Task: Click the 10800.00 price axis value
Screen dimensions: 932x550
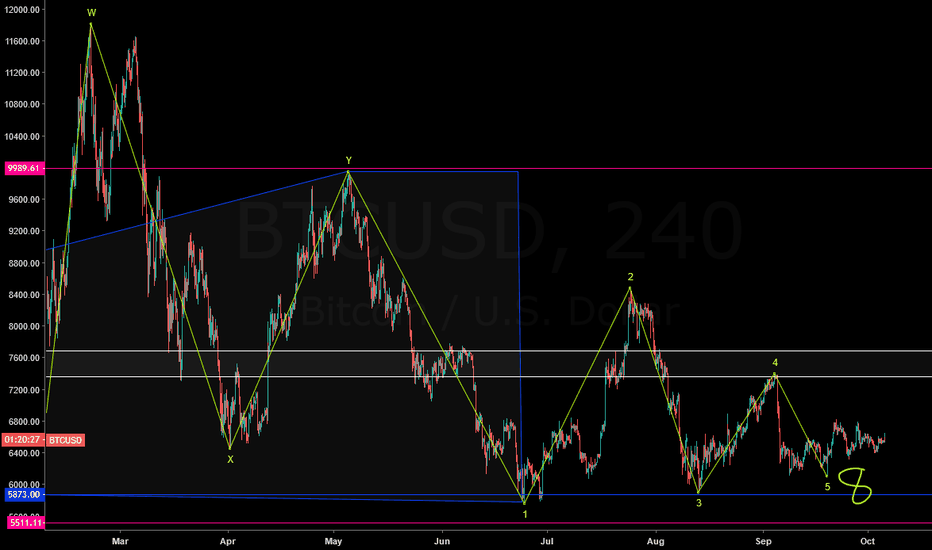Action: coord(23,104)
